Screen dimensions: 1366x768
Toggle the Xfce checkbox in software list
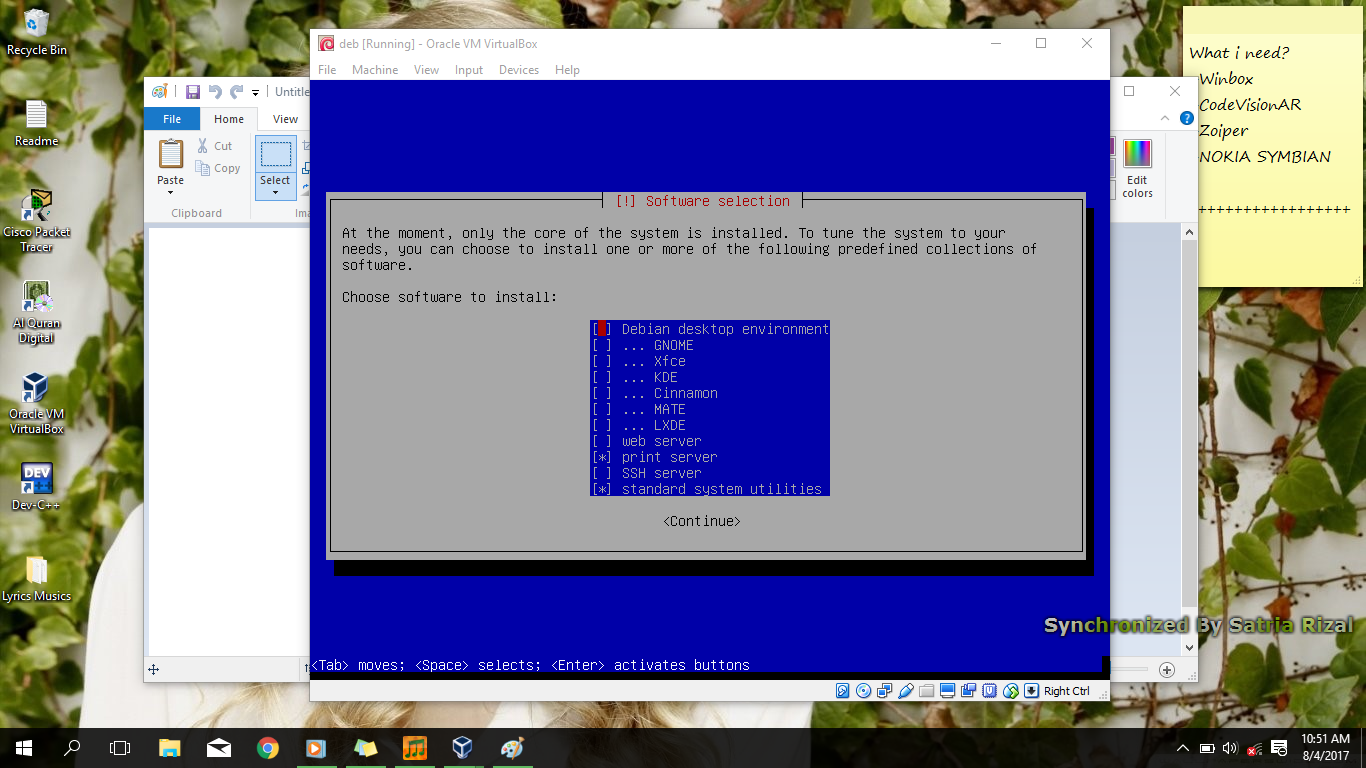(x=602, y=361)
